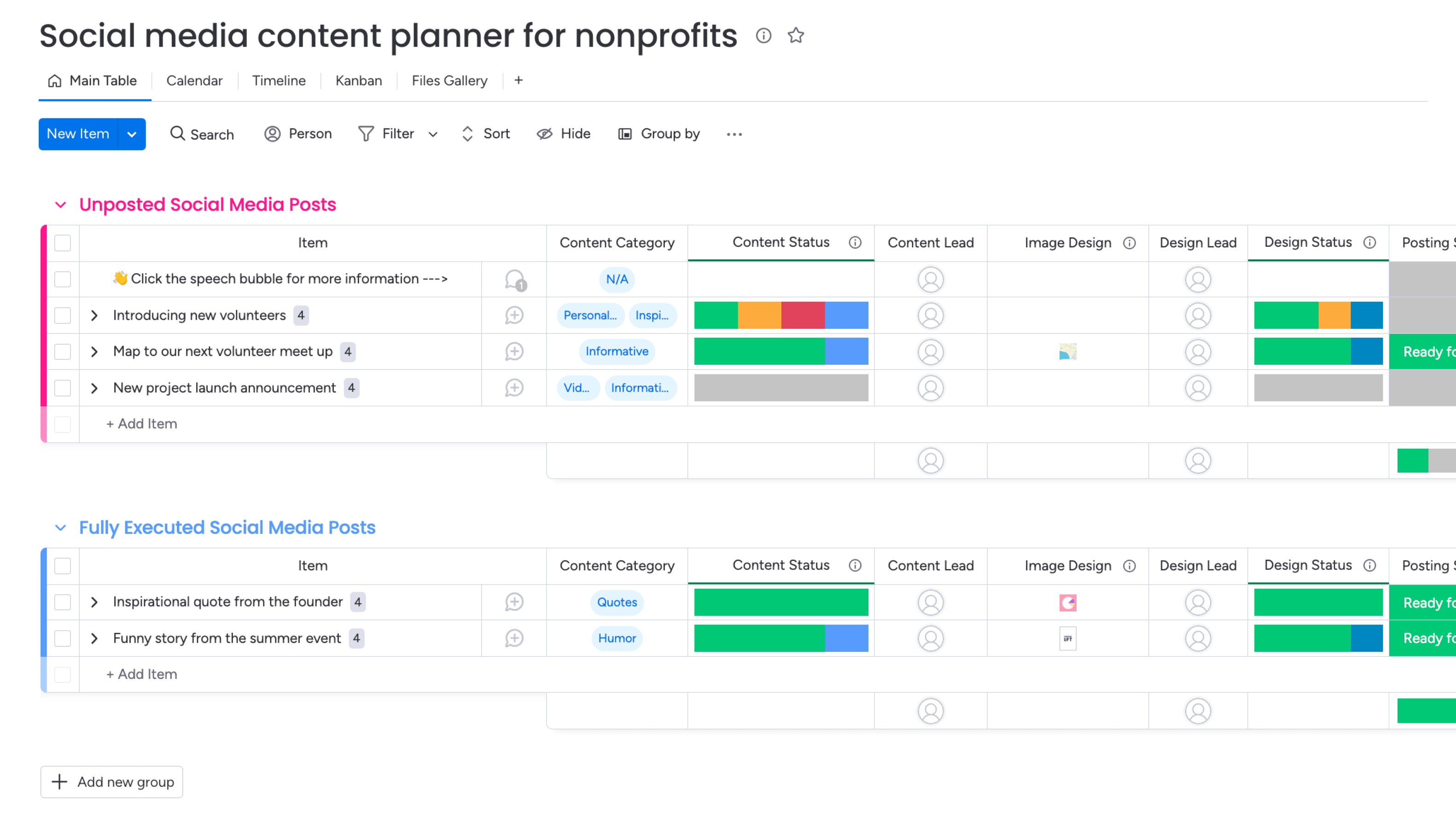Assign Content Lead avatar for Map row
This screenshot has width=1456, height=819.
pyautogui.click(x=930, y=352)
